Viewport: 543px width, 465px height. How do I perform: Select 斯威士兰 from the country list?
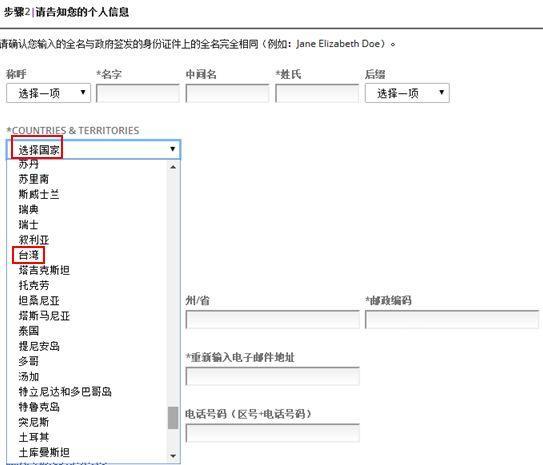[39, 194]
